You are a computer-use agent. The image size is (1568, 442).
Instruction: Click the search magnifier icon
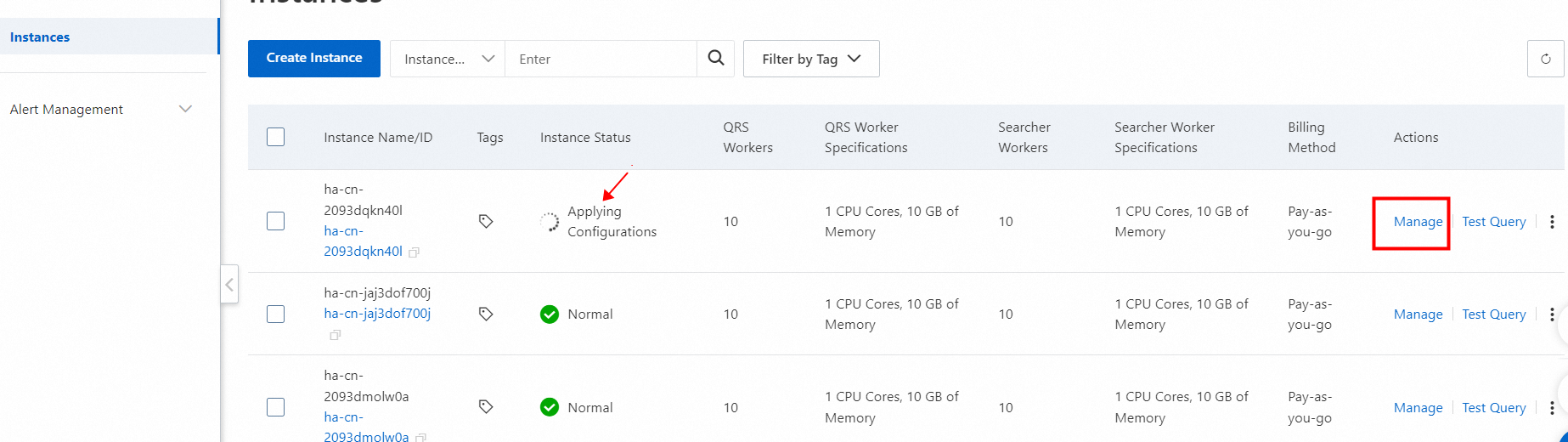pyautogui.click(x=716, y=59)
